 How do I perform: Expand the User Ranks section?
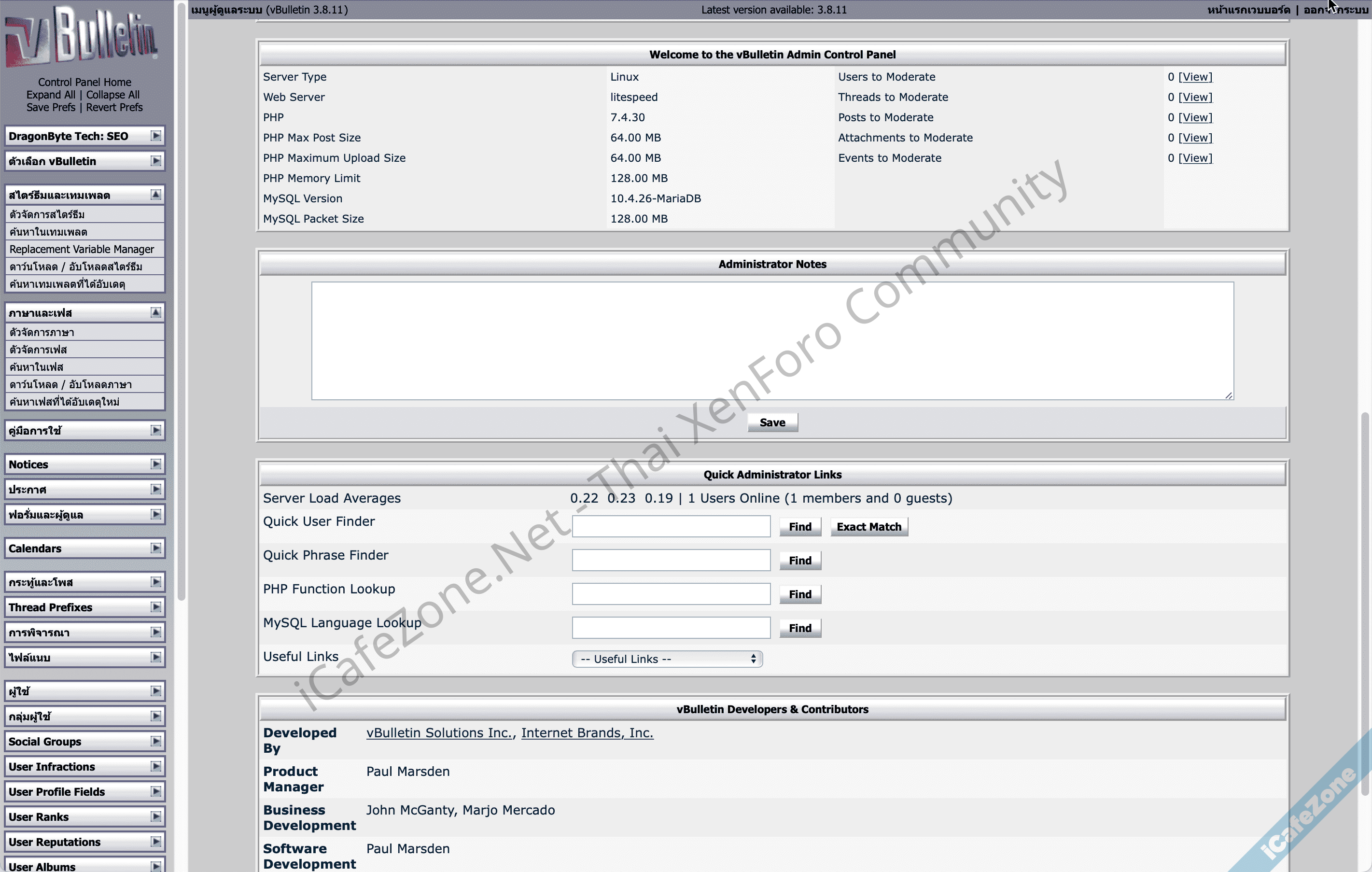84,817
